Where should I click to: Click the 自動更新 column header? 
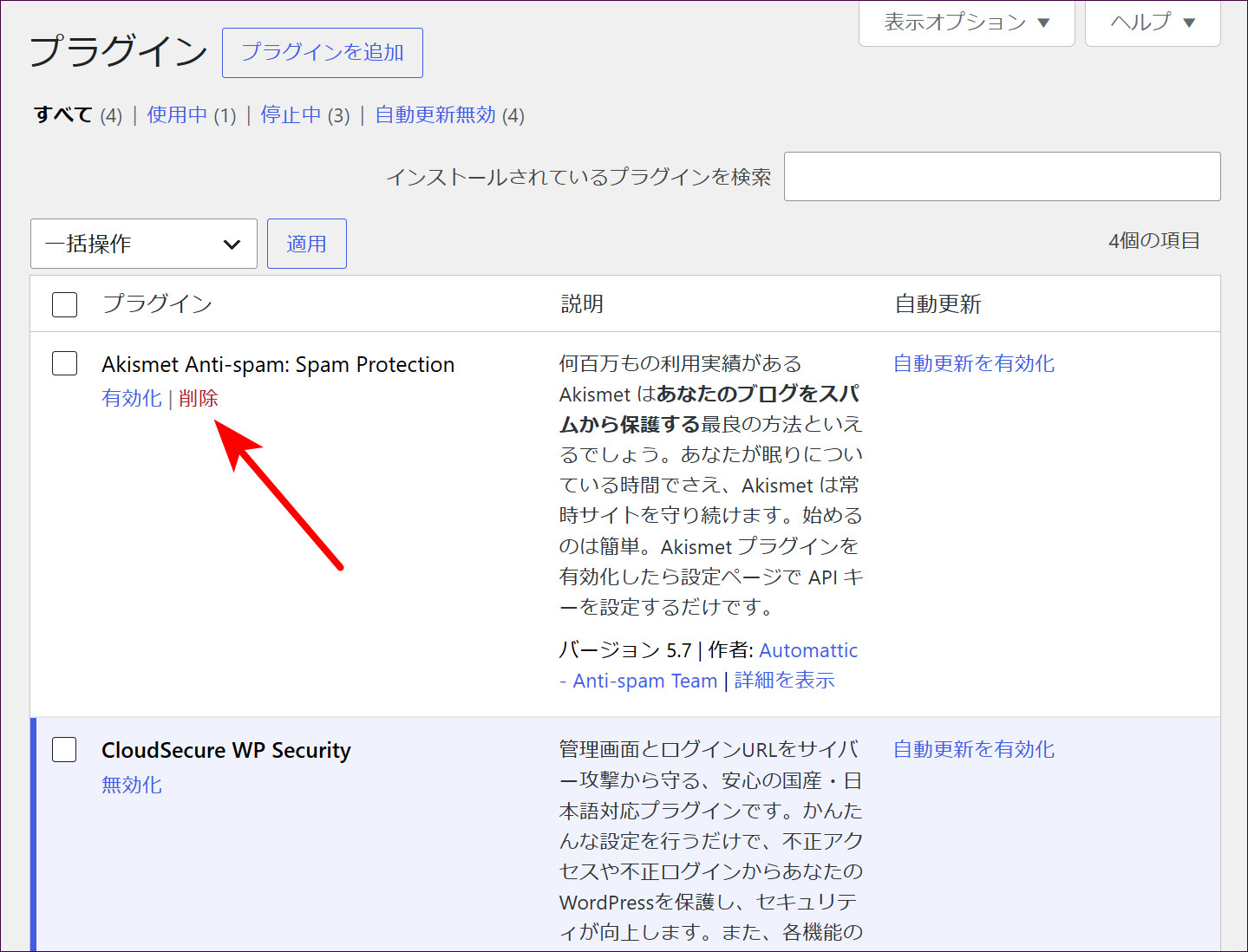tap(938, 303)
